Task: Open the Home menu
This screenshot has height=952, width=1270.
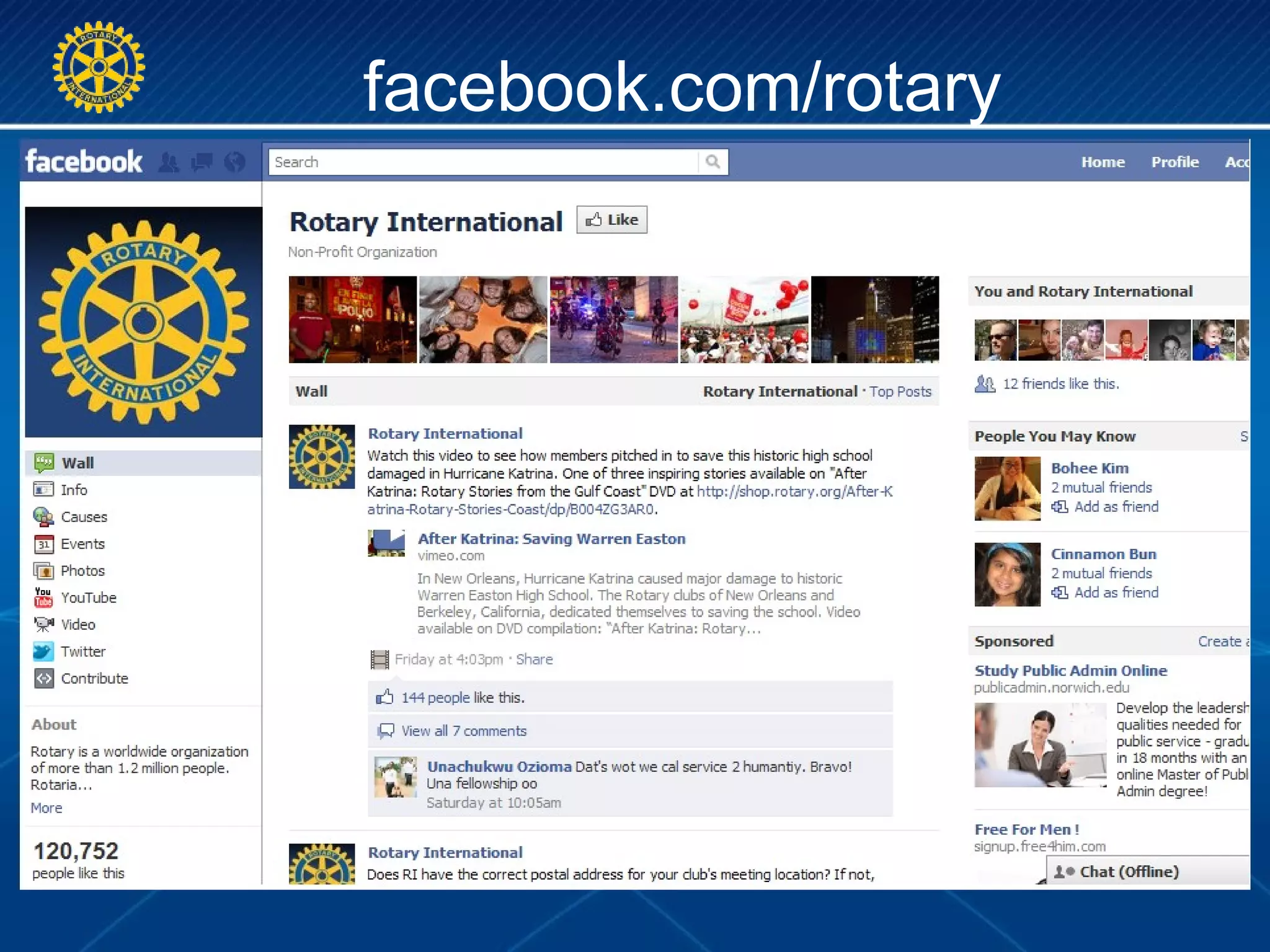Action: tap(1103, 162)
